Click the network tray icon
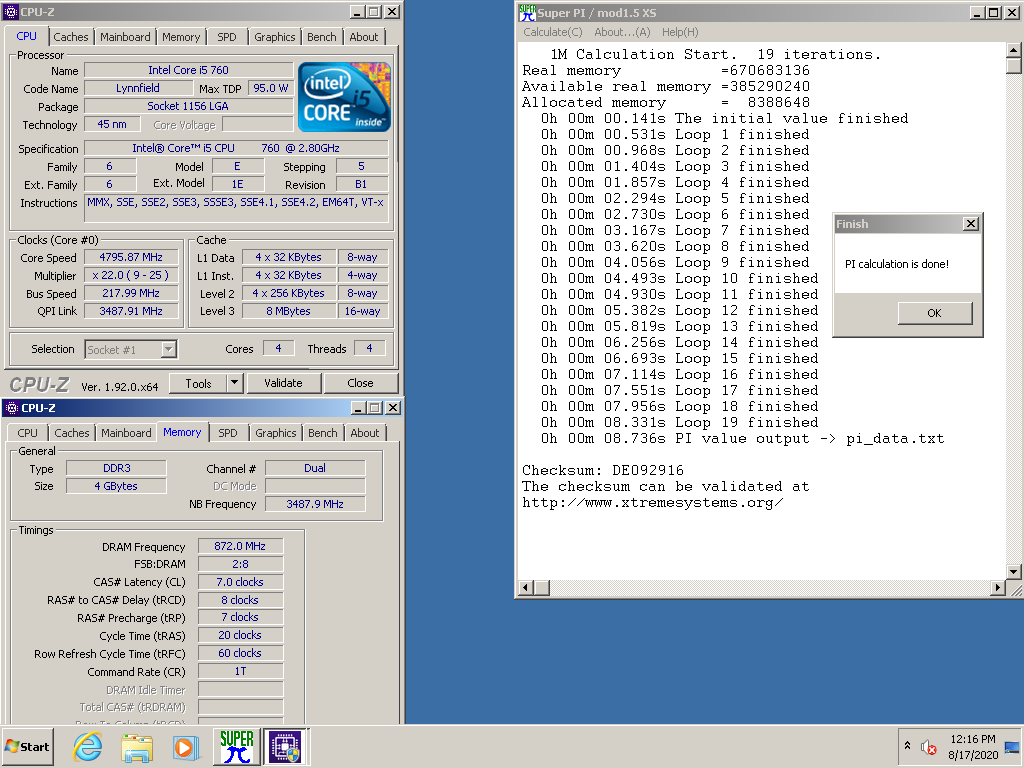 tap(1012, 747)
